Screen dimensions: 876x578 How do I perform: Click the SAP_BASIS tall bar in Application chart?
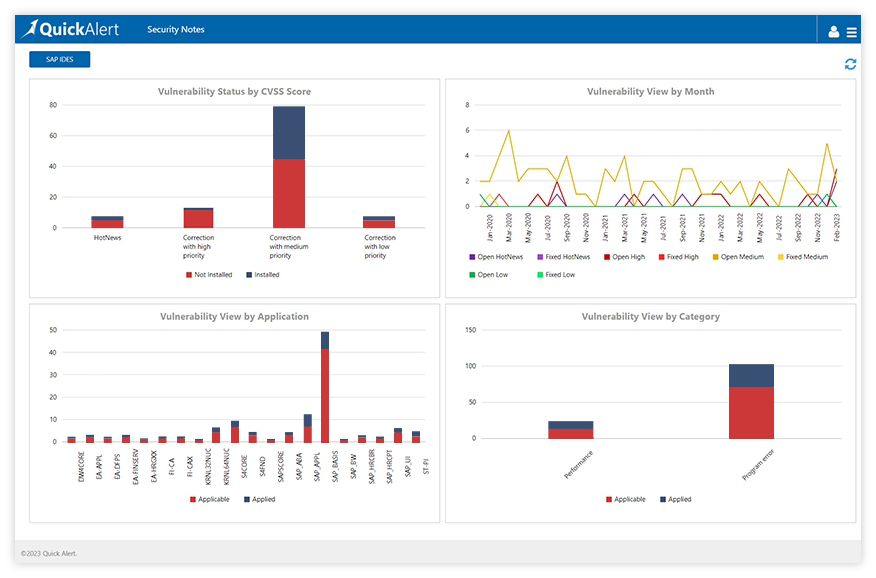325,387
